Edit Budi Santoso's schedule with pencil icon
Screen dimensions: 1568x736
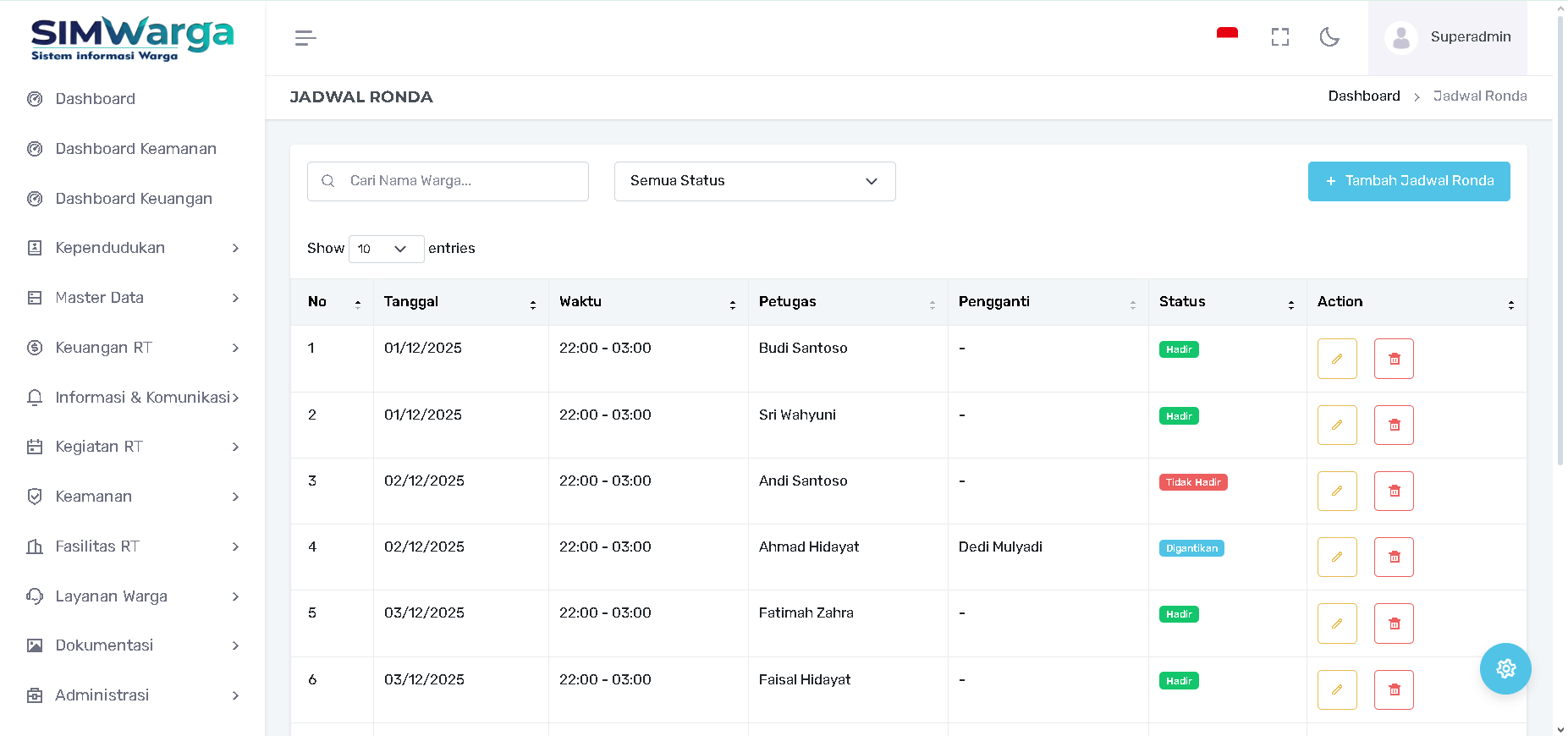pos(1336,359)
